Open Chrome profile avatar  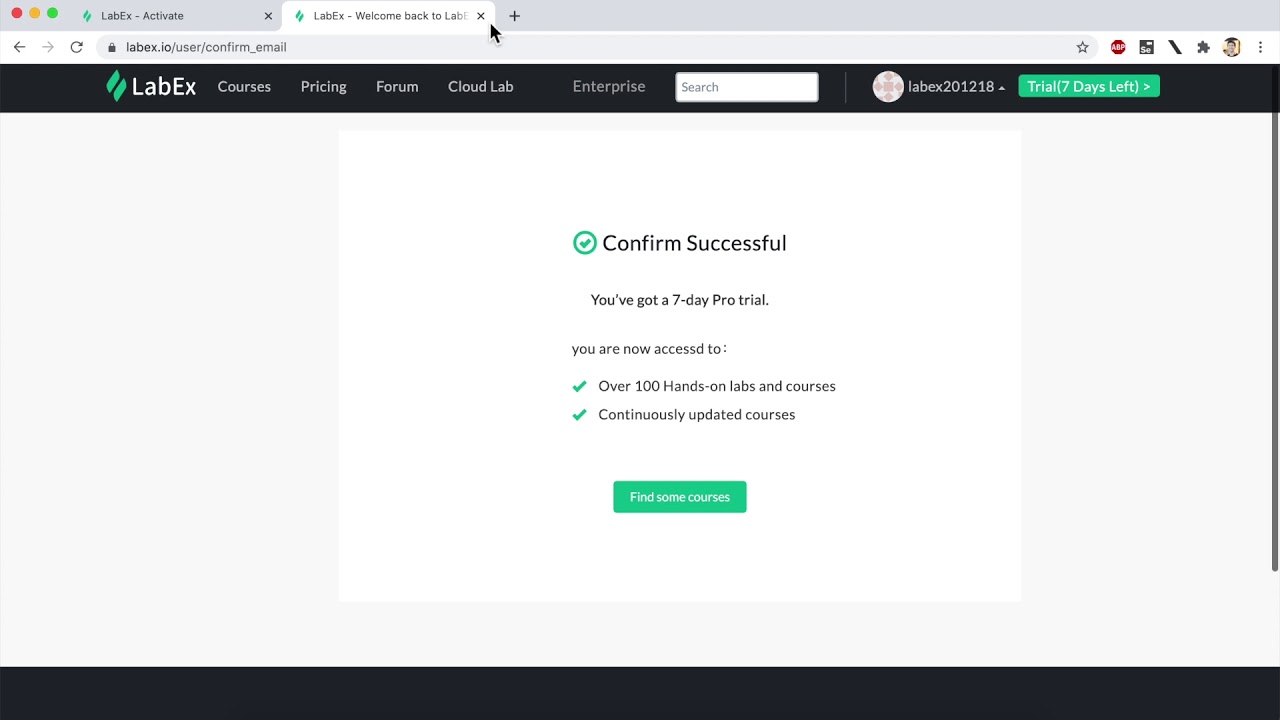click(1232, 47)
